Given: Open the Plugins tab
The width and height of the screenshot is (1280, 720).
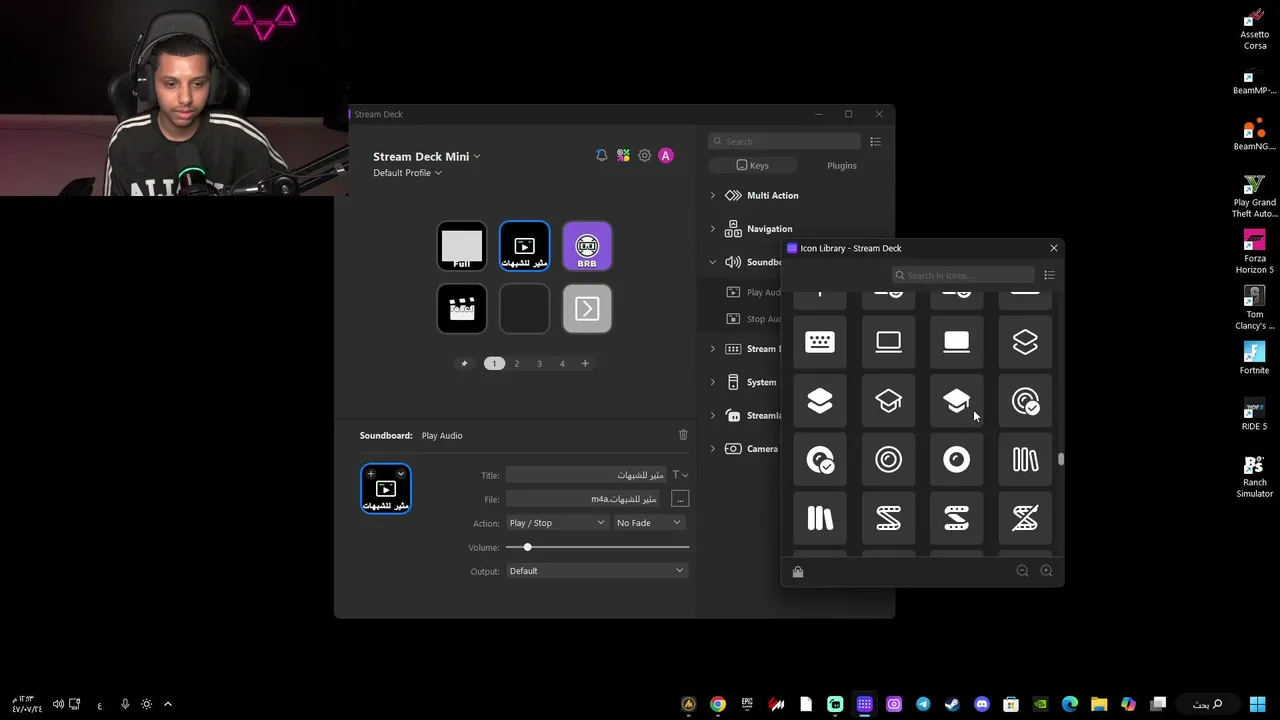Looking at the screenshot, I should pyautogui.click(x=842, y=165).
